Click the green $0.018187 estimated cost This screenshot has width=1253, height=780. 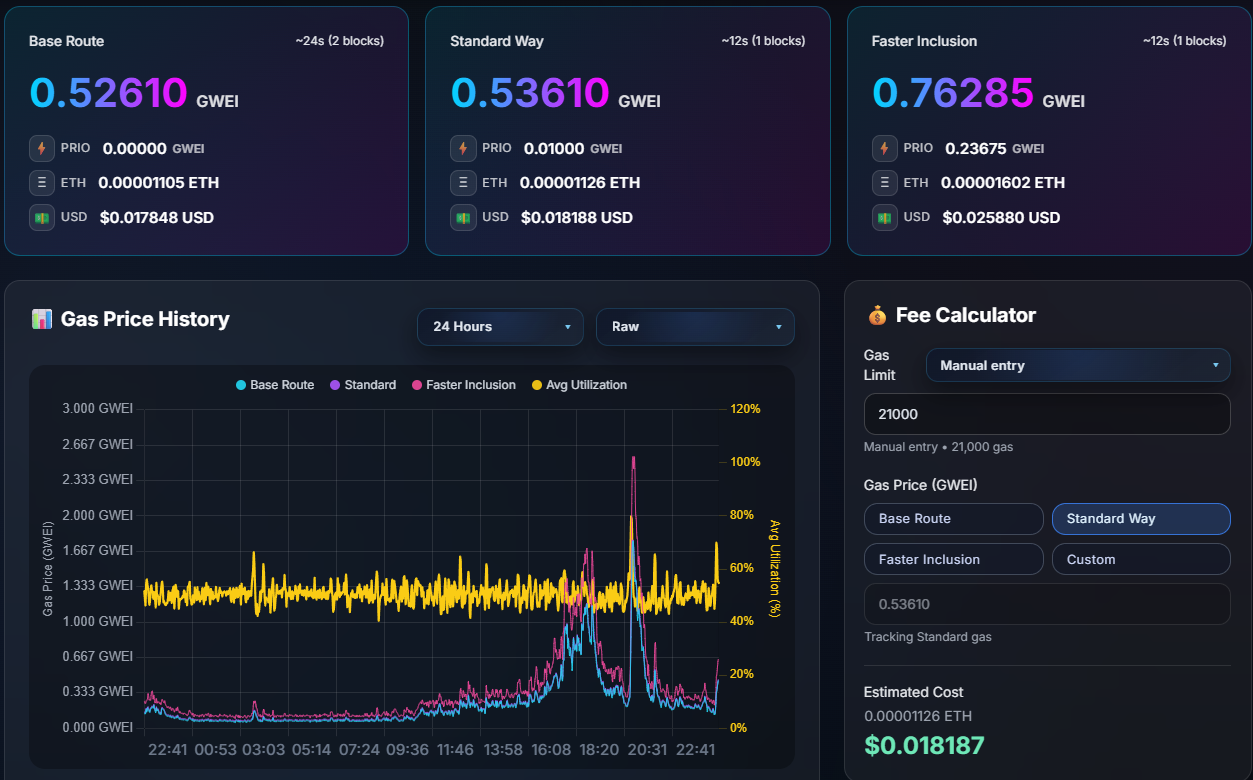point(924,745)
